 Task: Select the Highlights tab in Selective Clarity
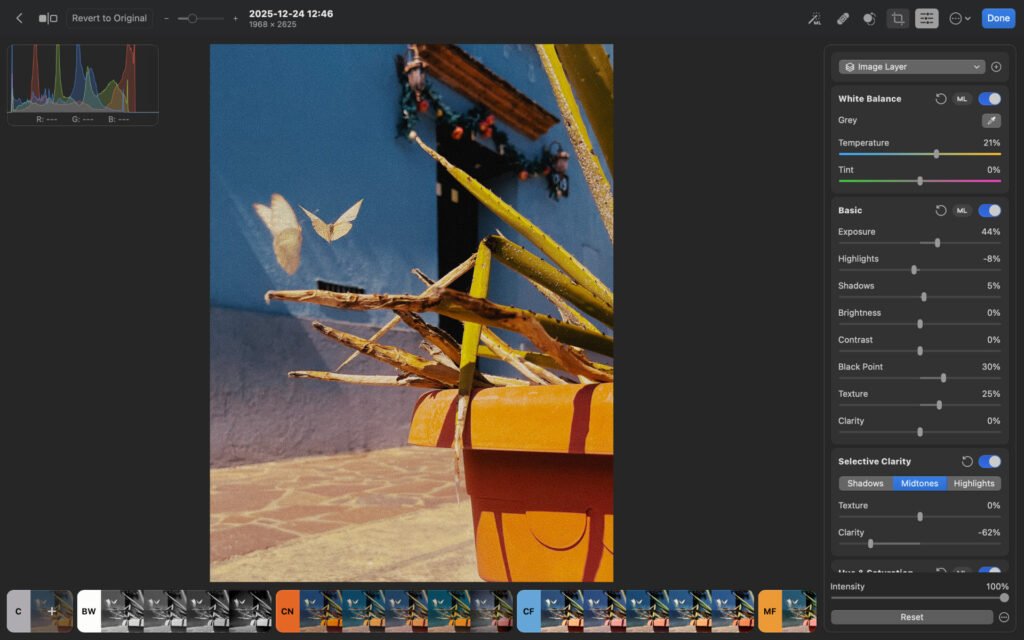974,483
